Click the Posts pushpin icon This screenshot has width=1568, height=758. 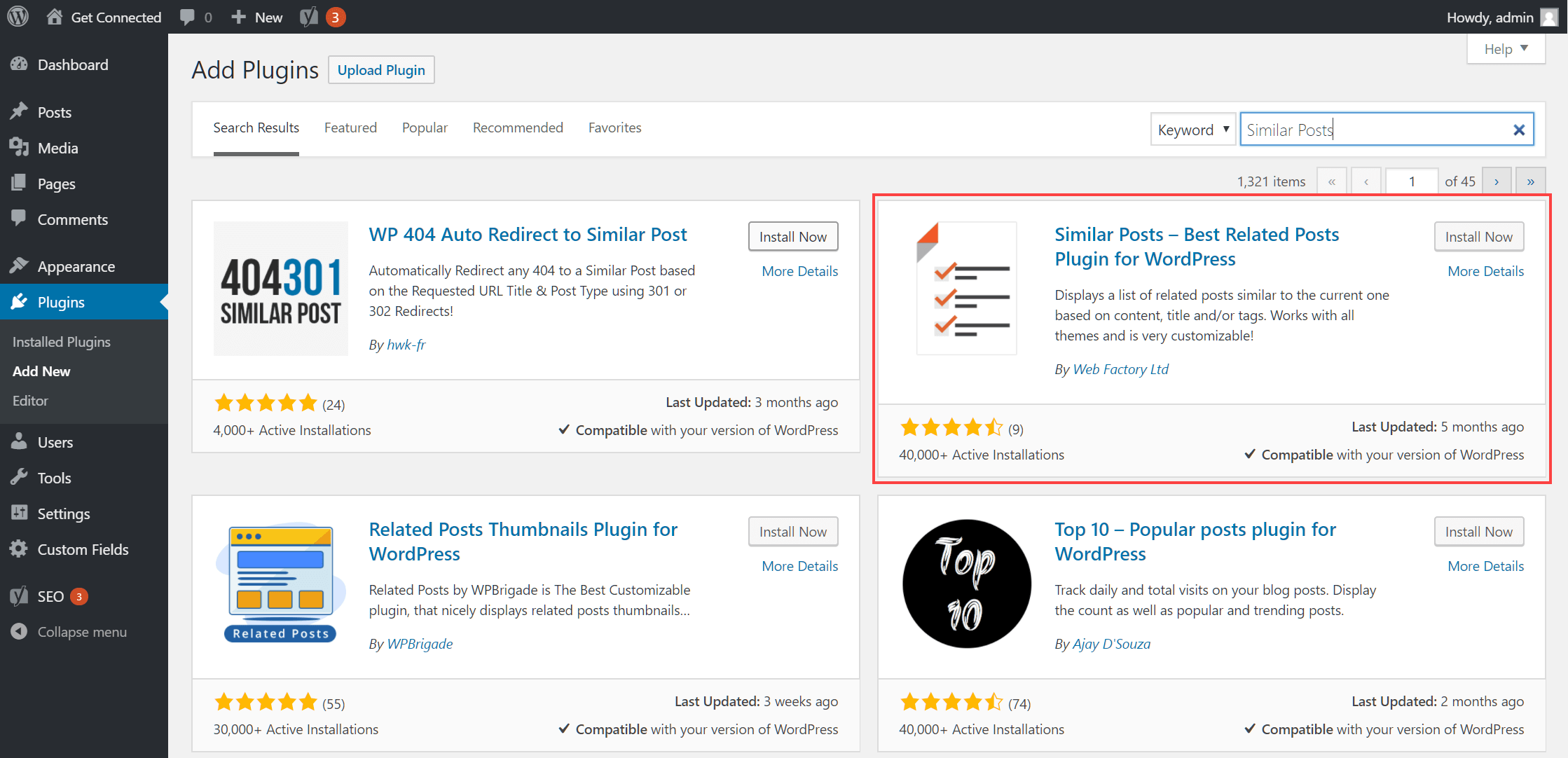pos(19,111)
